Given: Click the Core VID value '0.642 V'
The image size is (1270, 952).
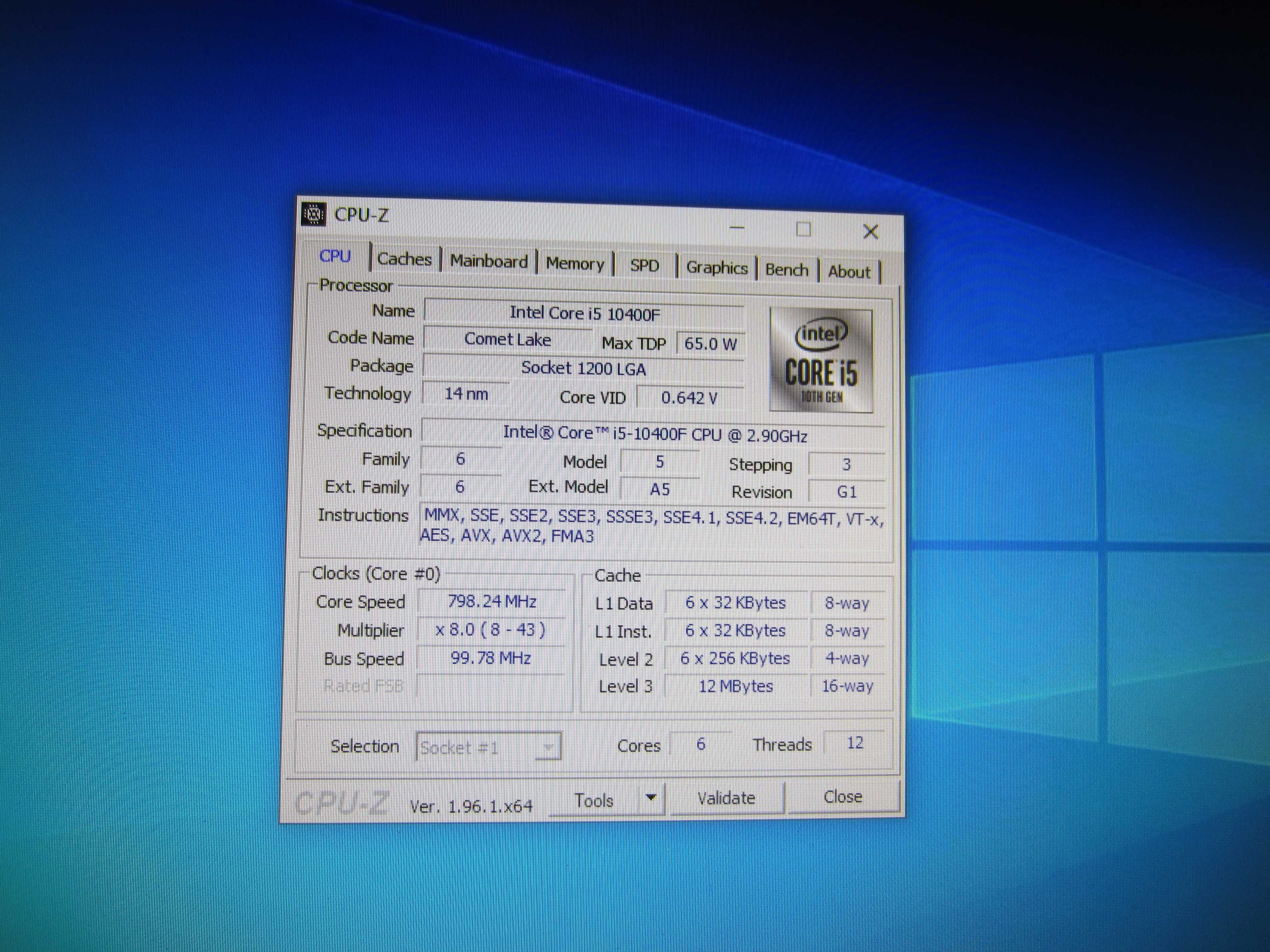Looking at the screenshot, I should (x=690, y=398).
